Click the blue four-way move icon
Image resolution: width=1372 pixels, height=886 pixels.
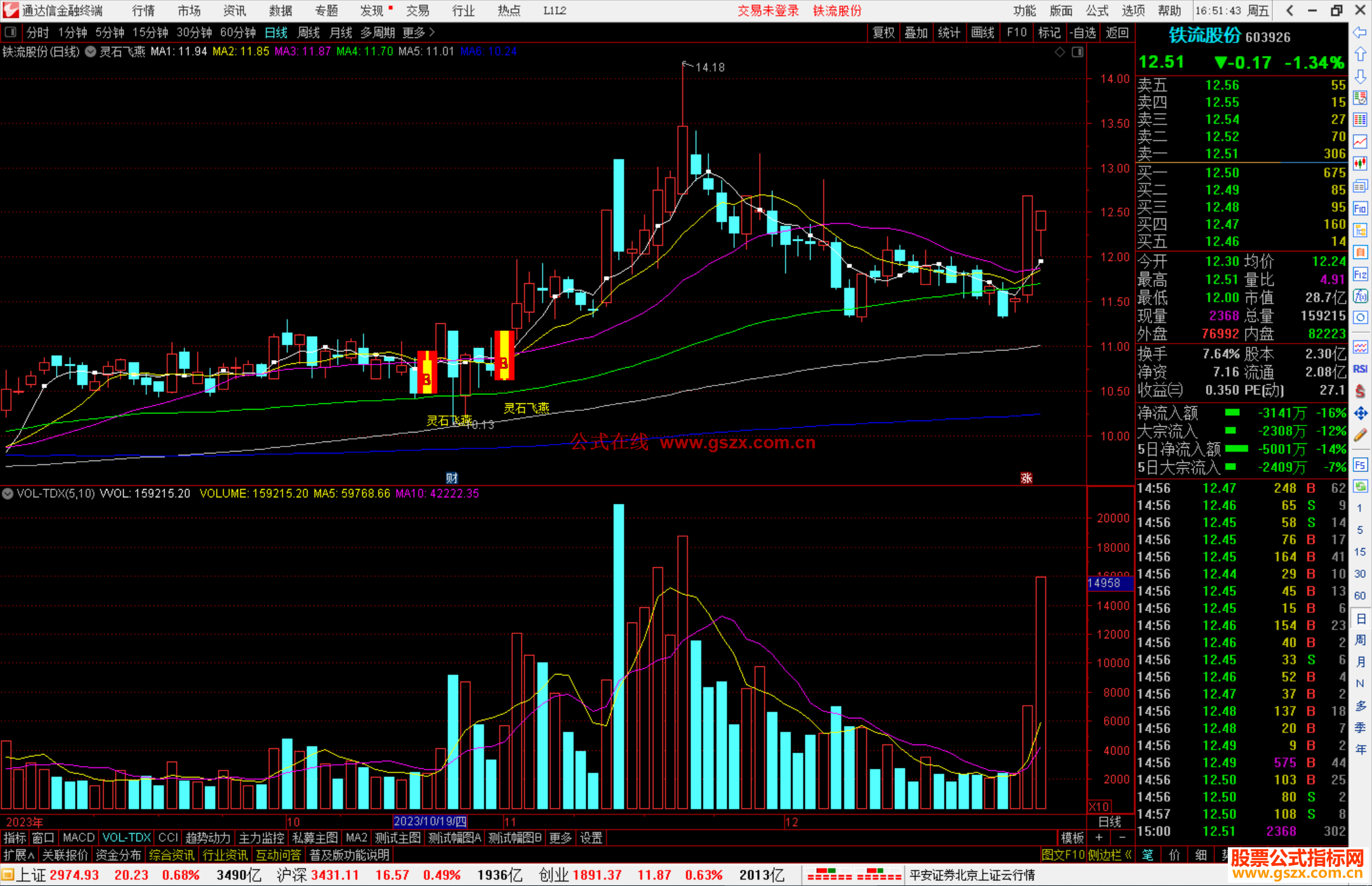point(1360,413)
